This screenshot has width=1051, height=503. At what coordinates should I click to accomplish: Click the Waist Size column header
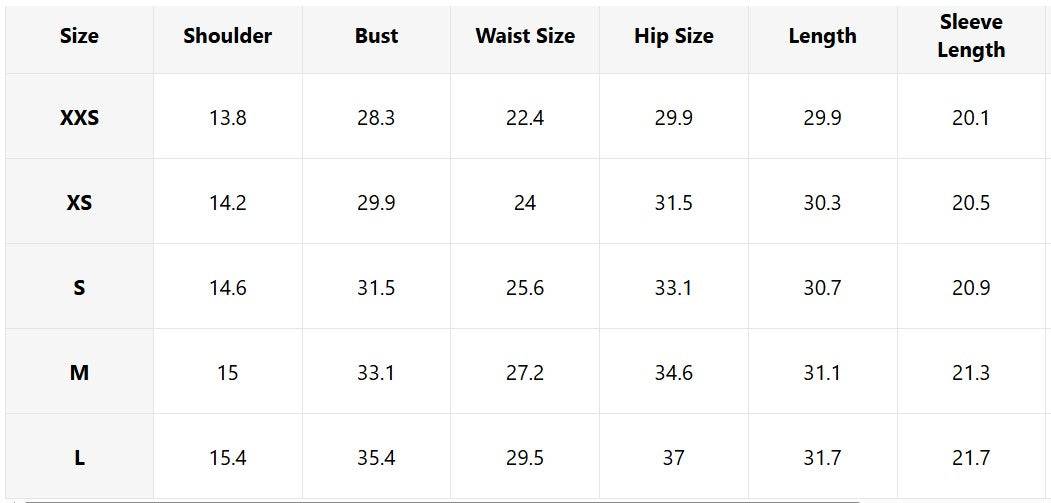pos(525,36)
